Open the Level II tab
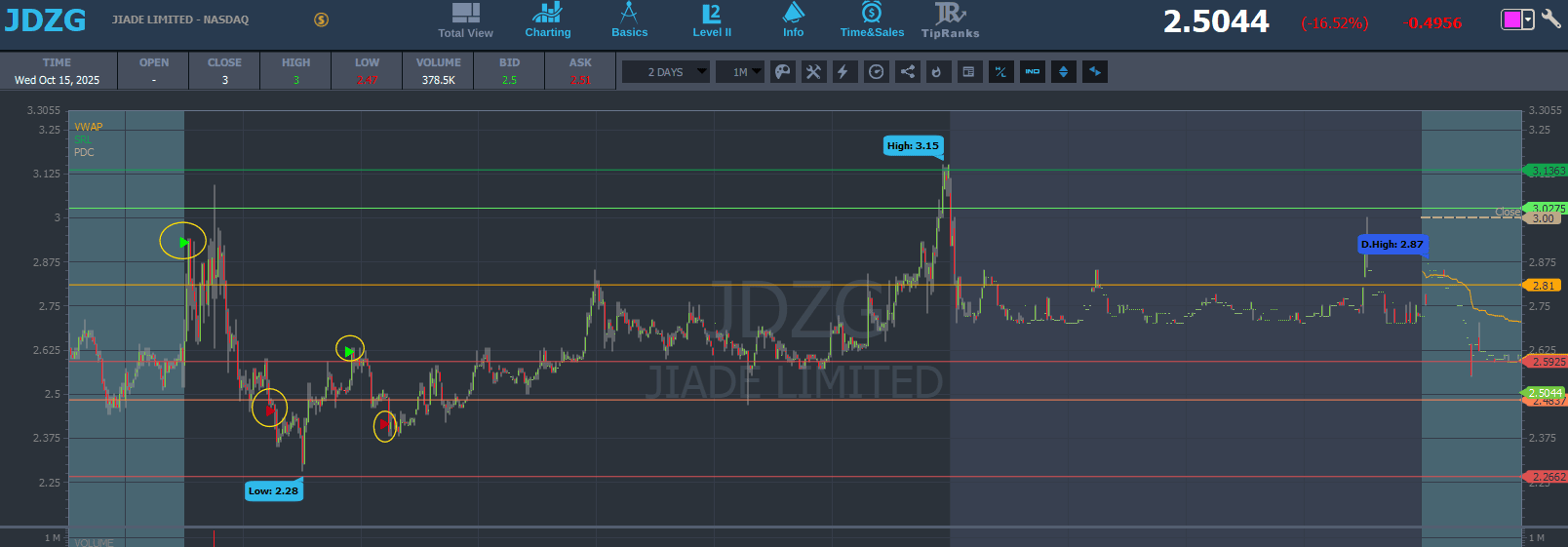This screenshot has height=547, width=1568. click(x=712, y=20)
